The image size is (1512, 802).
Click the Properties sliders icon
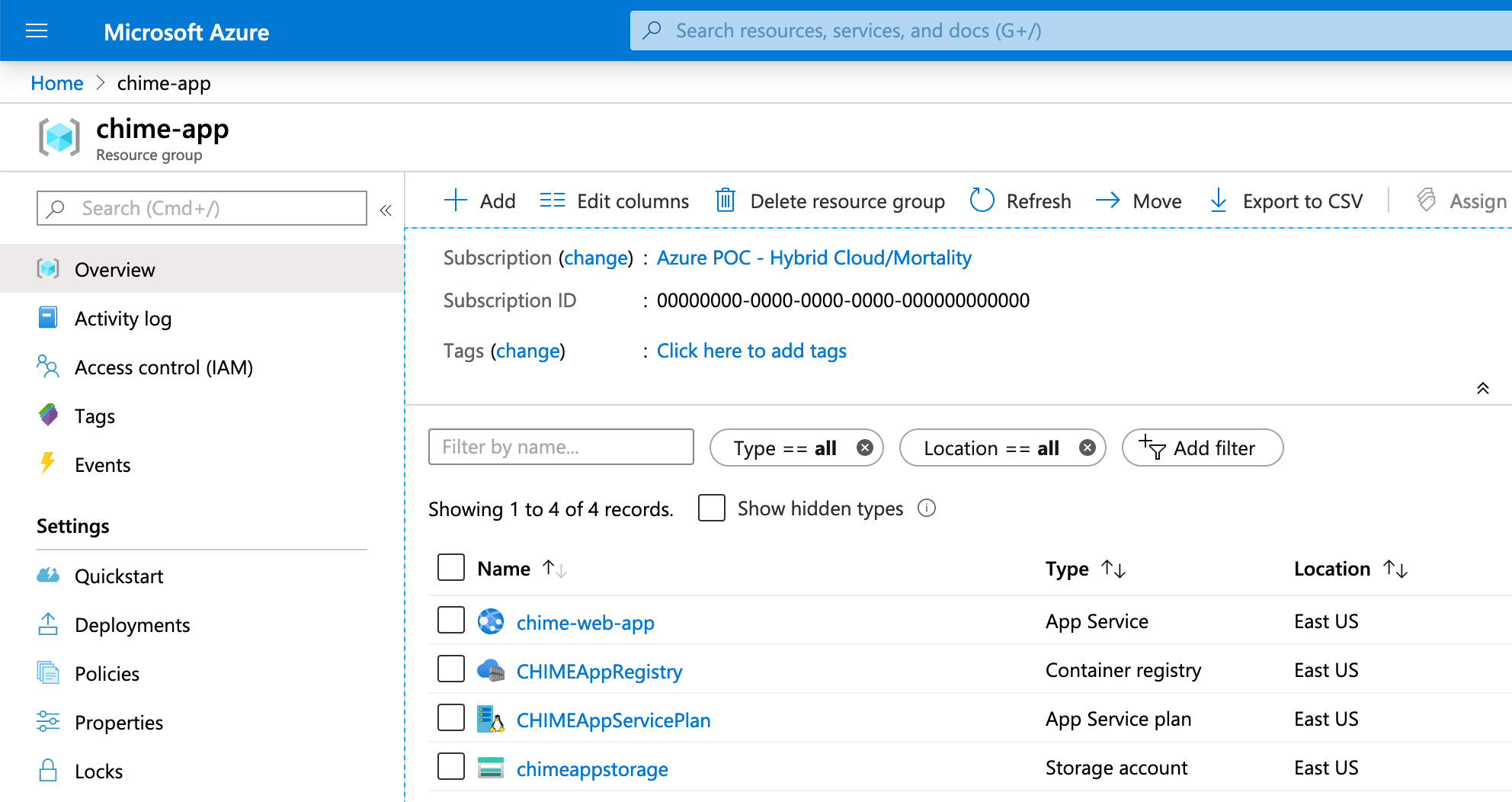pyautogui.click(x=48, y=721)
